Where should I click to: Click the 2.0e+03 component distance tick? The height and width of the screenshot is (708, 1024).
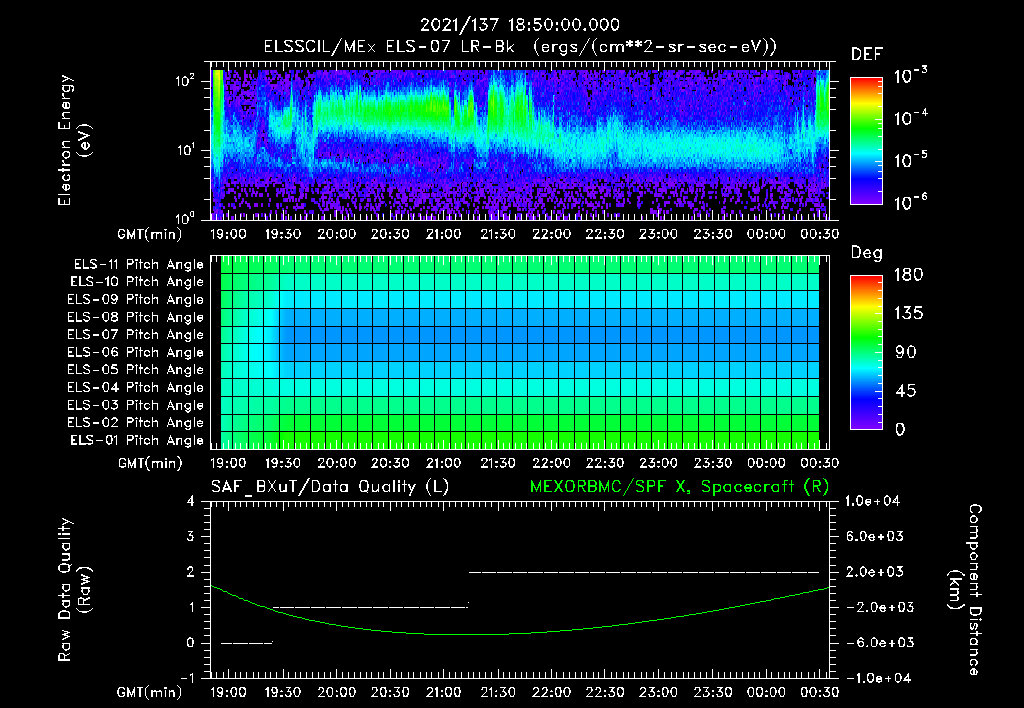tap(874, 572)
